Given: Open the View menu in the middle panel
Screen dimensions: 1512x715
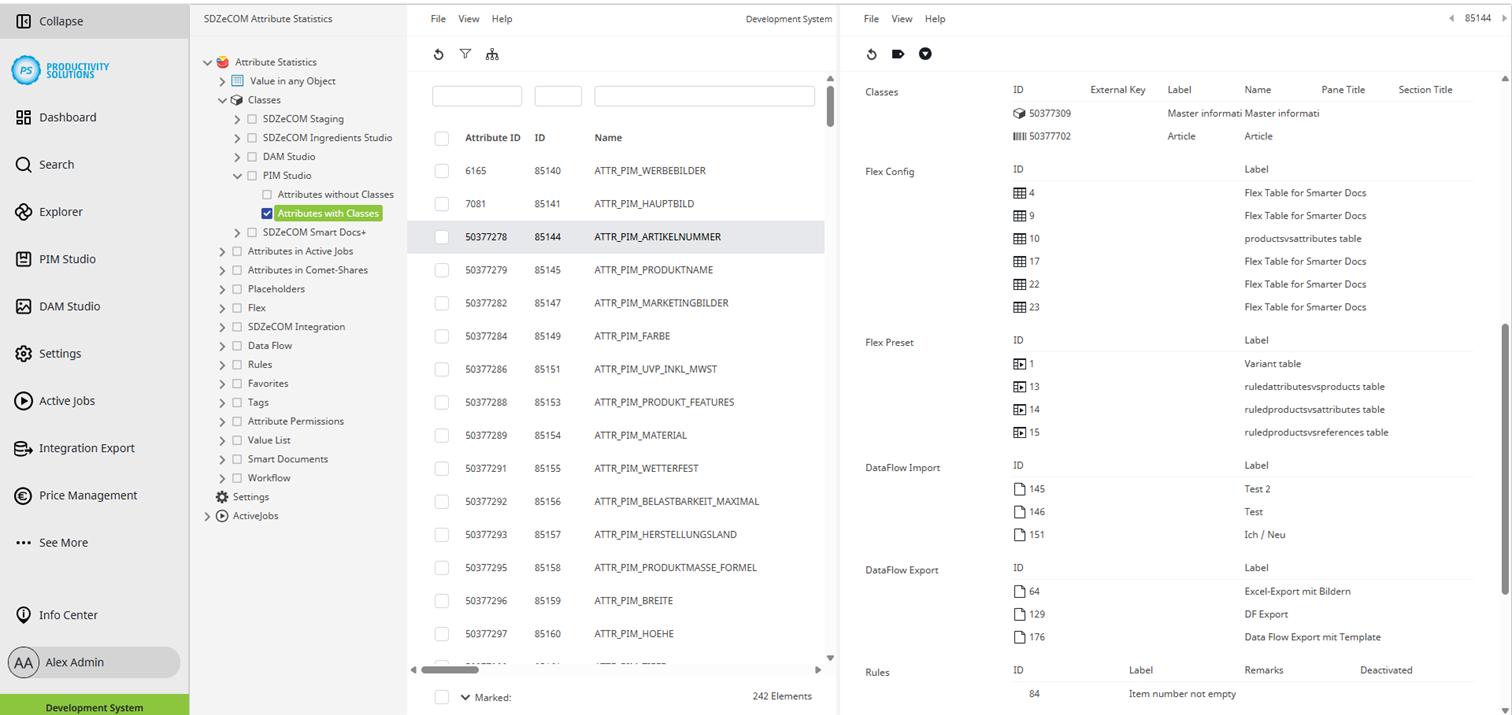Looking at the screenshot, I should coord(468,18).
